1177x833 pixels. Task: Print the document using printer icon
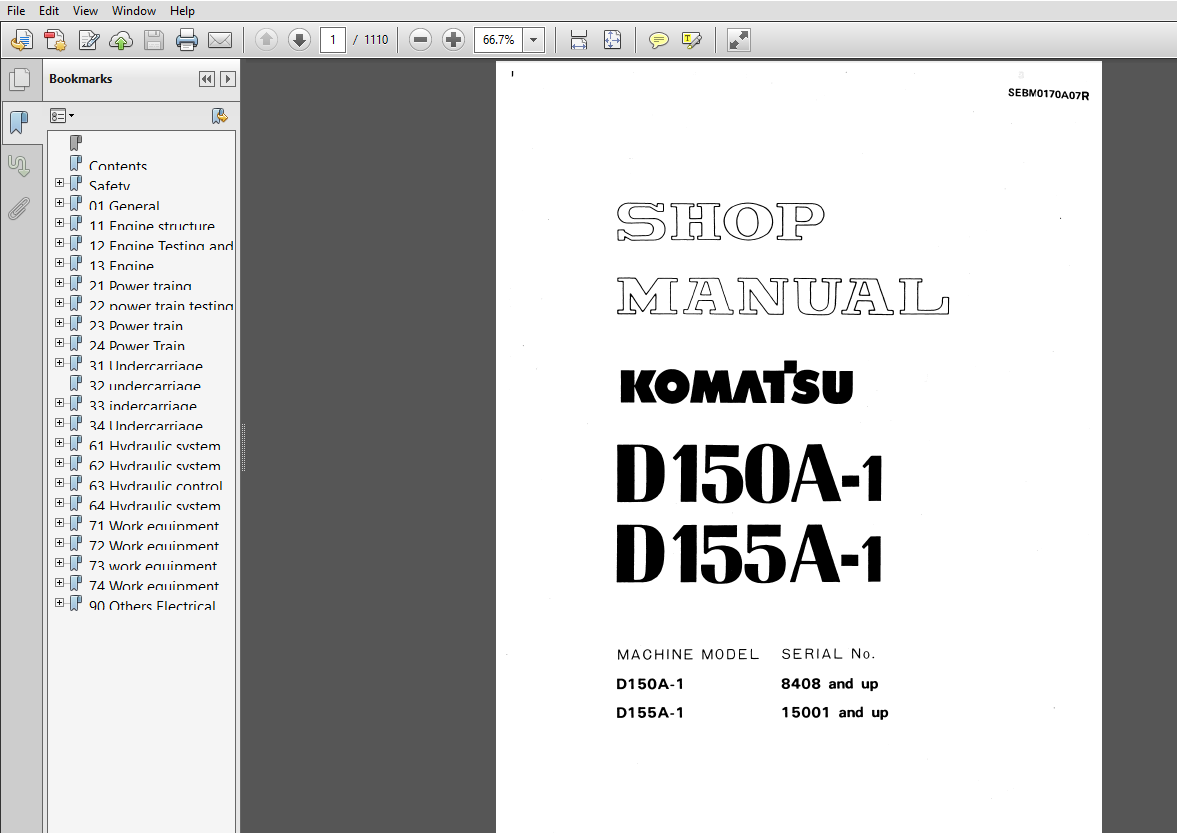(186, 40)
